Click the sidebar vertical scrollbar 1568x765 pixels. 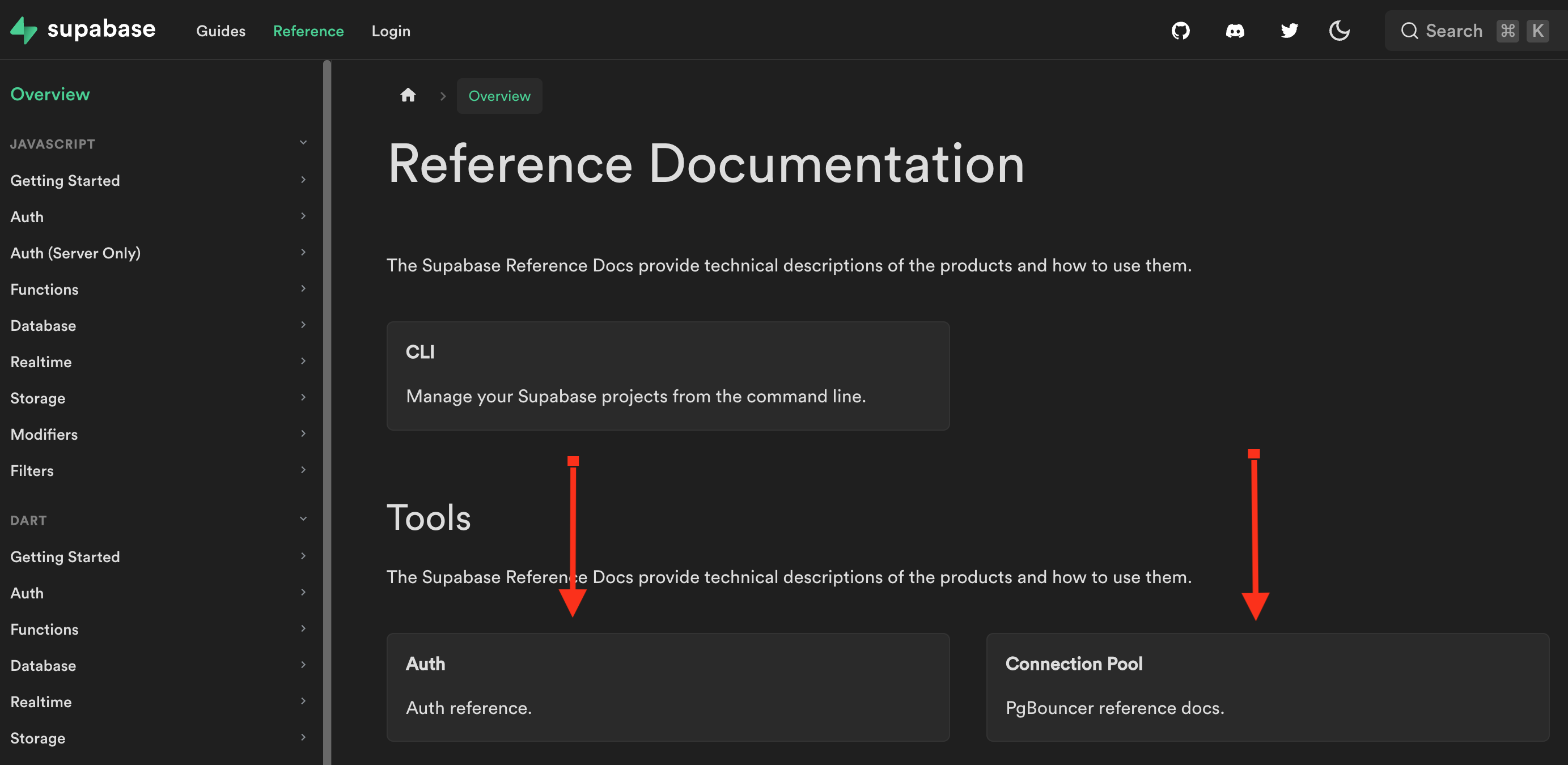click(x=327, y=412)
